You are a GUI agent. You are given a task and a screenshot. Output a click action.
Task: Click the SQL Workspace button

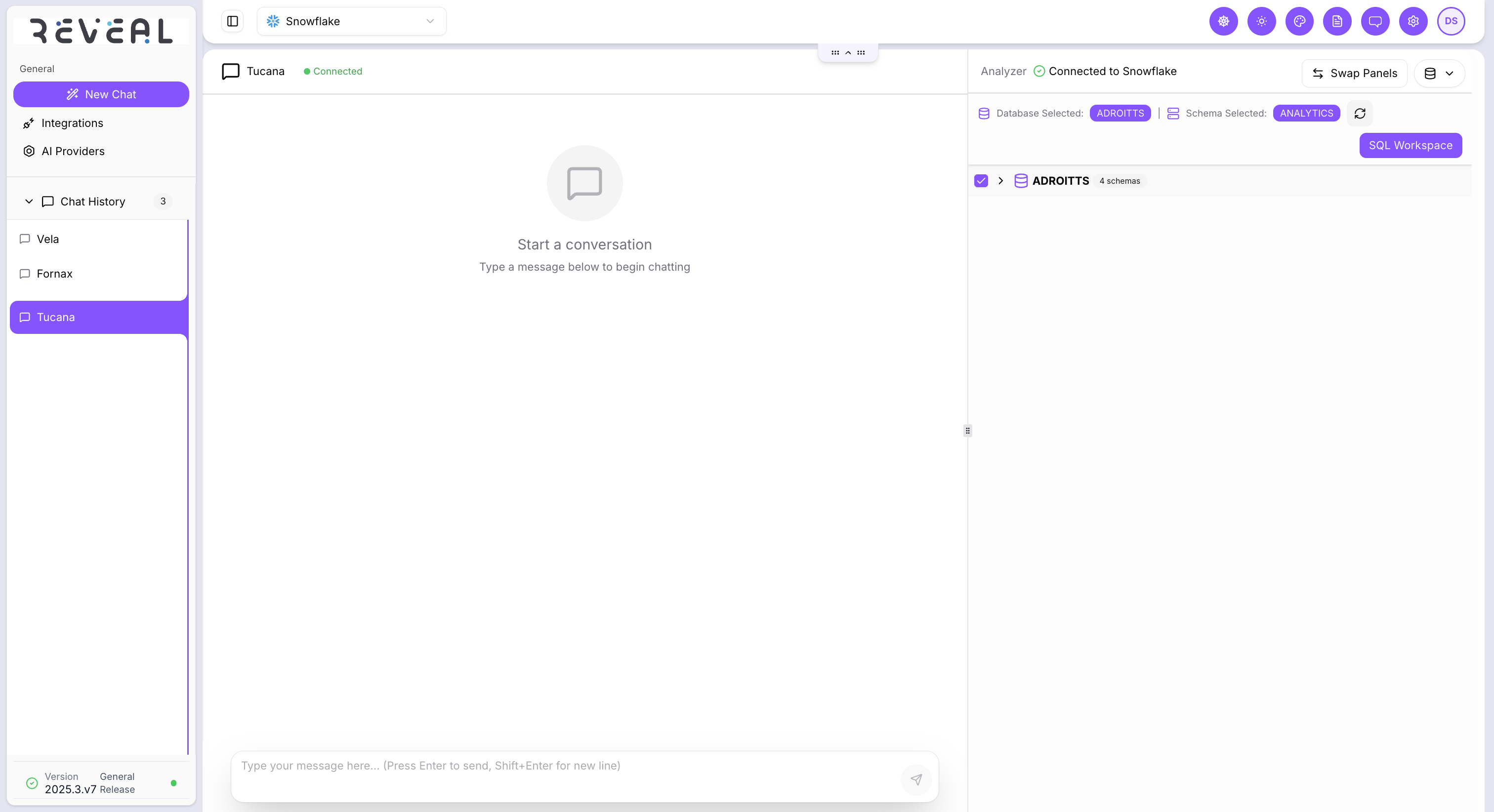(x=1411, y=145)
